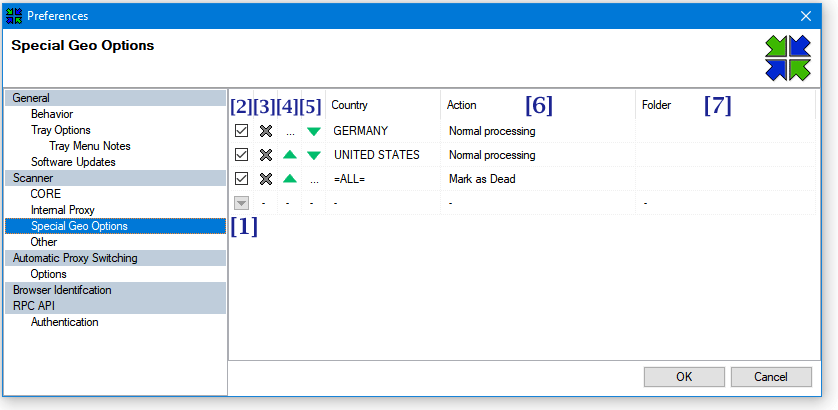
Task: Click the Preferences title bar app icon
Action: coord(14,16)
